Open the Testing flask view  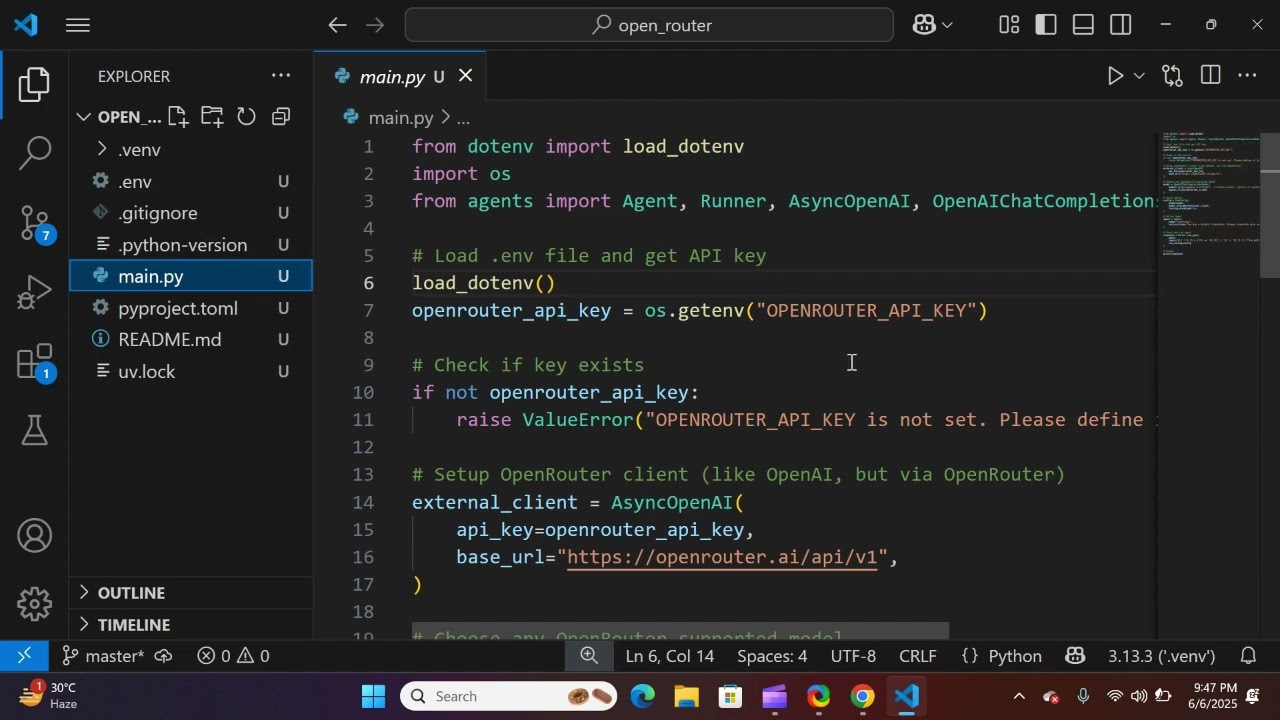34,431
